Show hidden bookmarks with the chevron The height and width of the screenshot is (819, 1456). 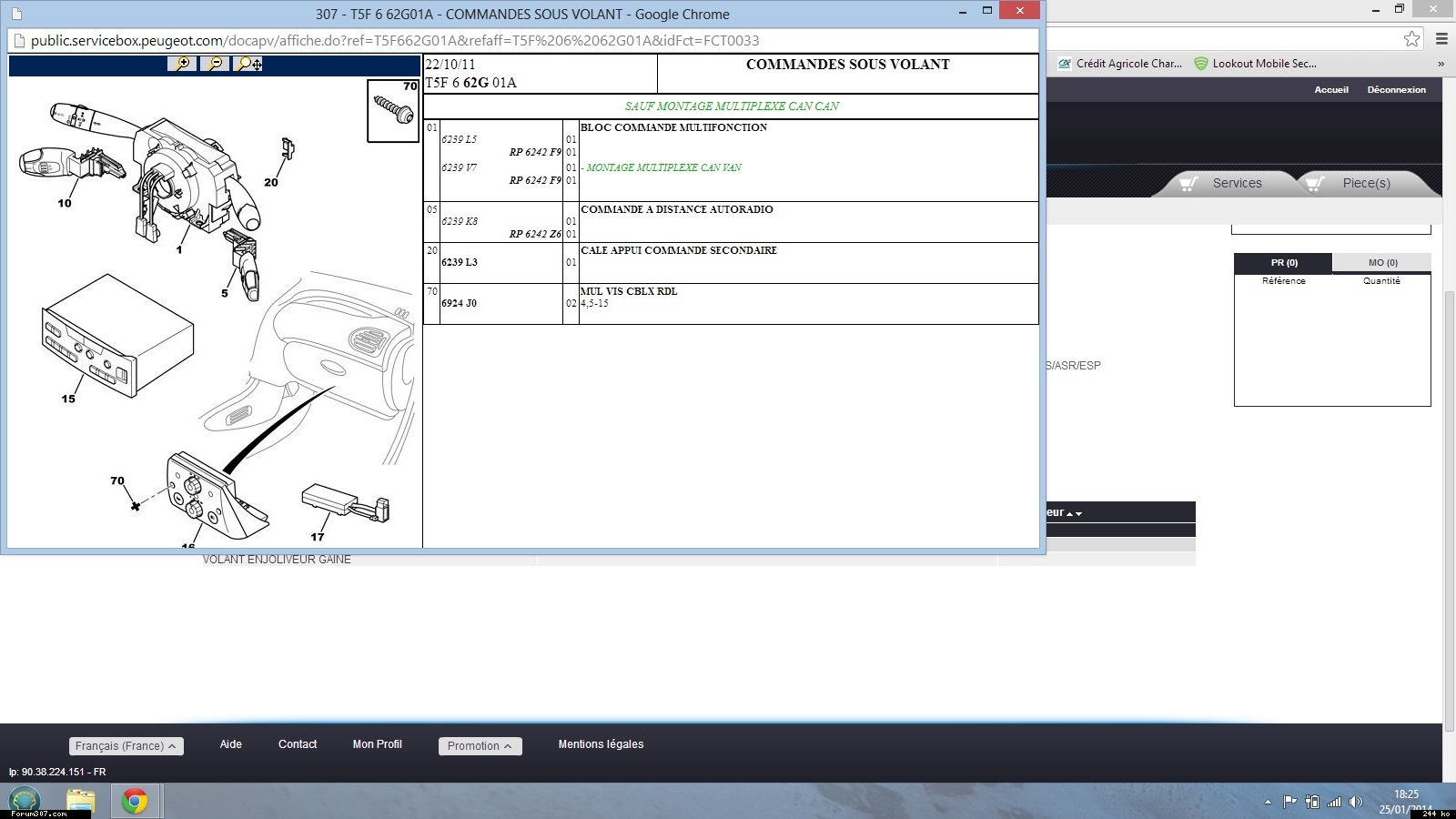point(1441,64)
